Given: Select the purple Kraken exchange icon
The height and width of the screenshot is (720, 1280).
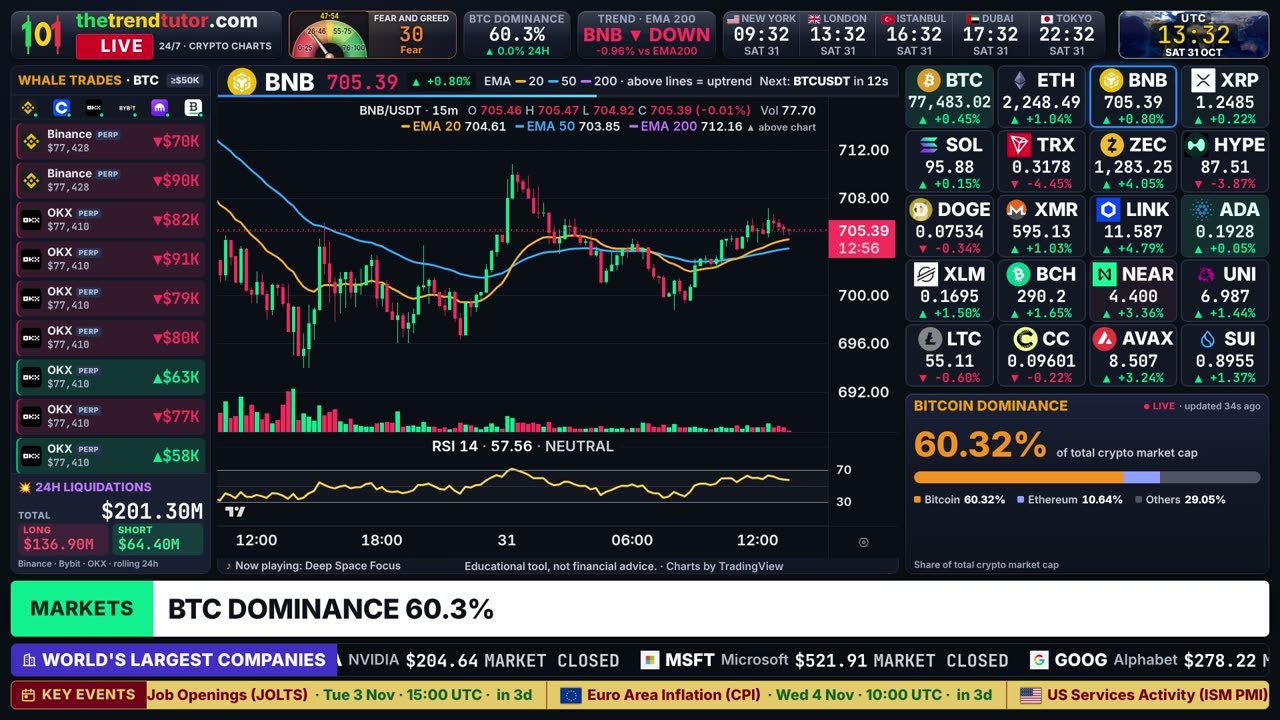Looking at the screenshot, I should (x=160, y=108).
